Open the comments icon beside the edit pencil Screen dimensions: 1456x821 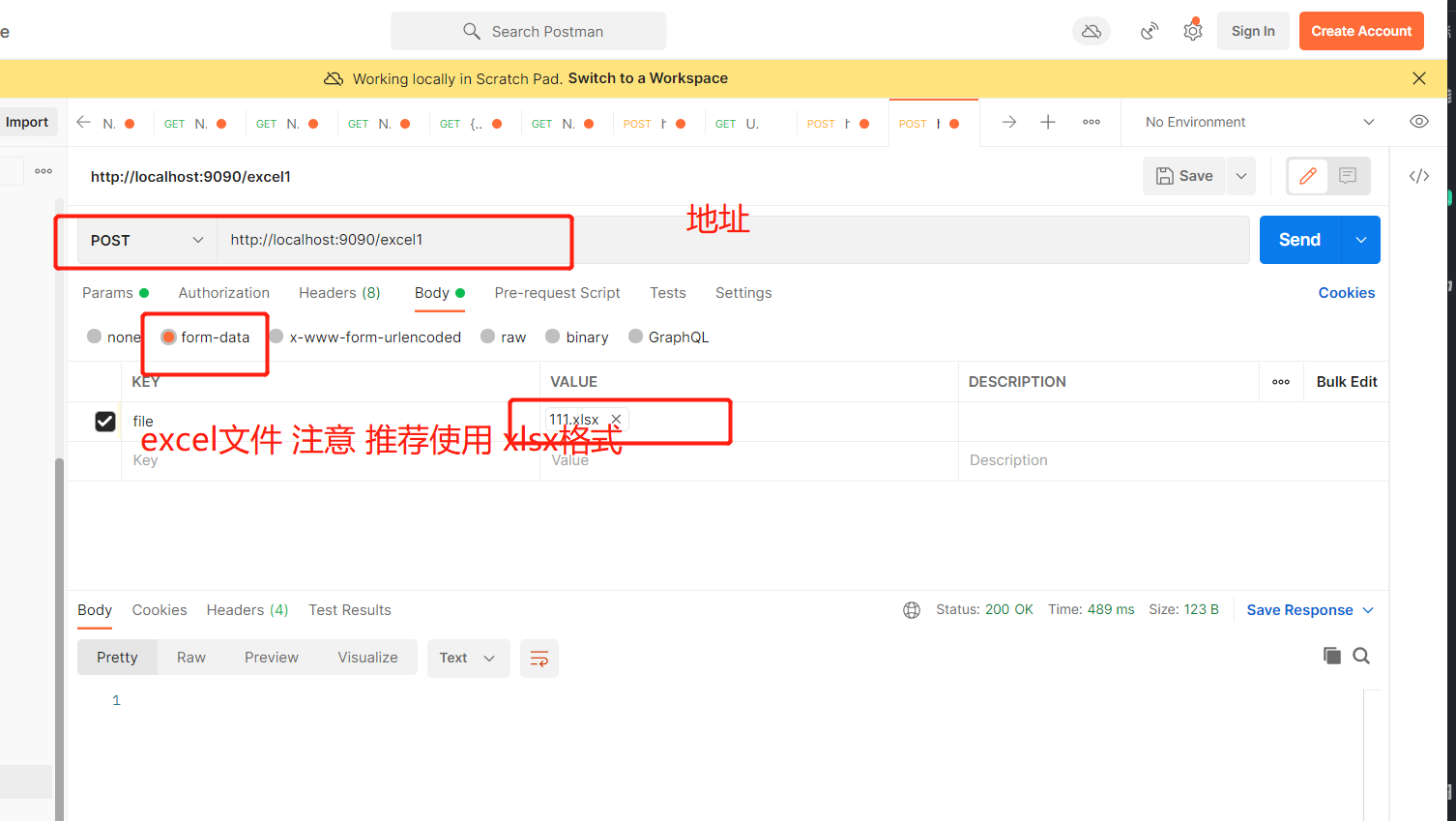pyautogui.click(x=1348, y=175)
